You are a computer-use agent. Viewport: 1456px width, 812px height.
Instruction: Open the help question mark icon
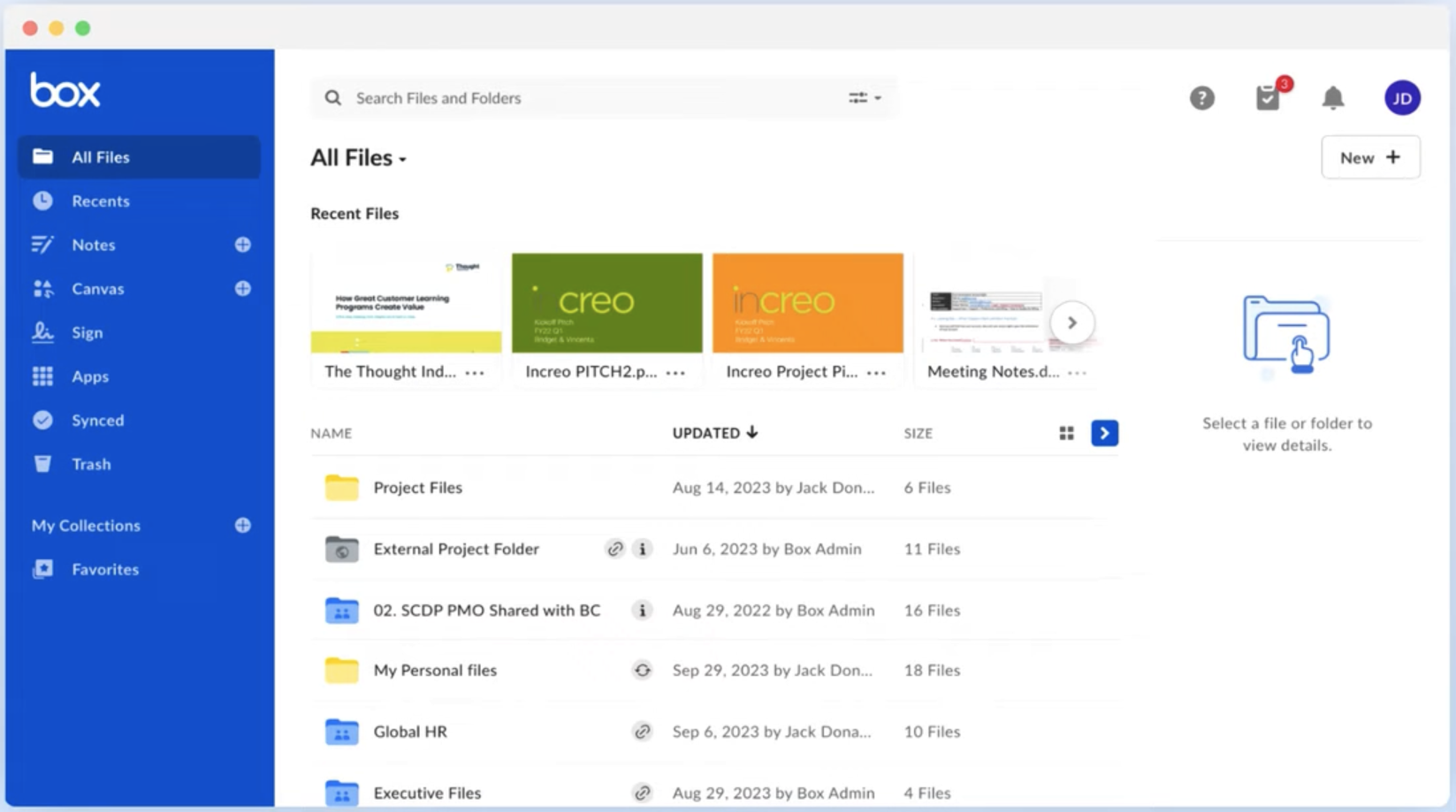pos(1202,99)
